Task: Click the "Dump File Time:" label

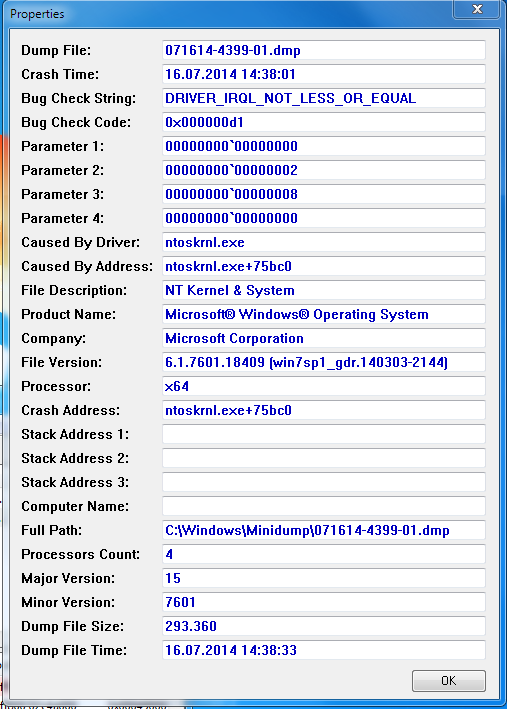Action: point(74,650)
